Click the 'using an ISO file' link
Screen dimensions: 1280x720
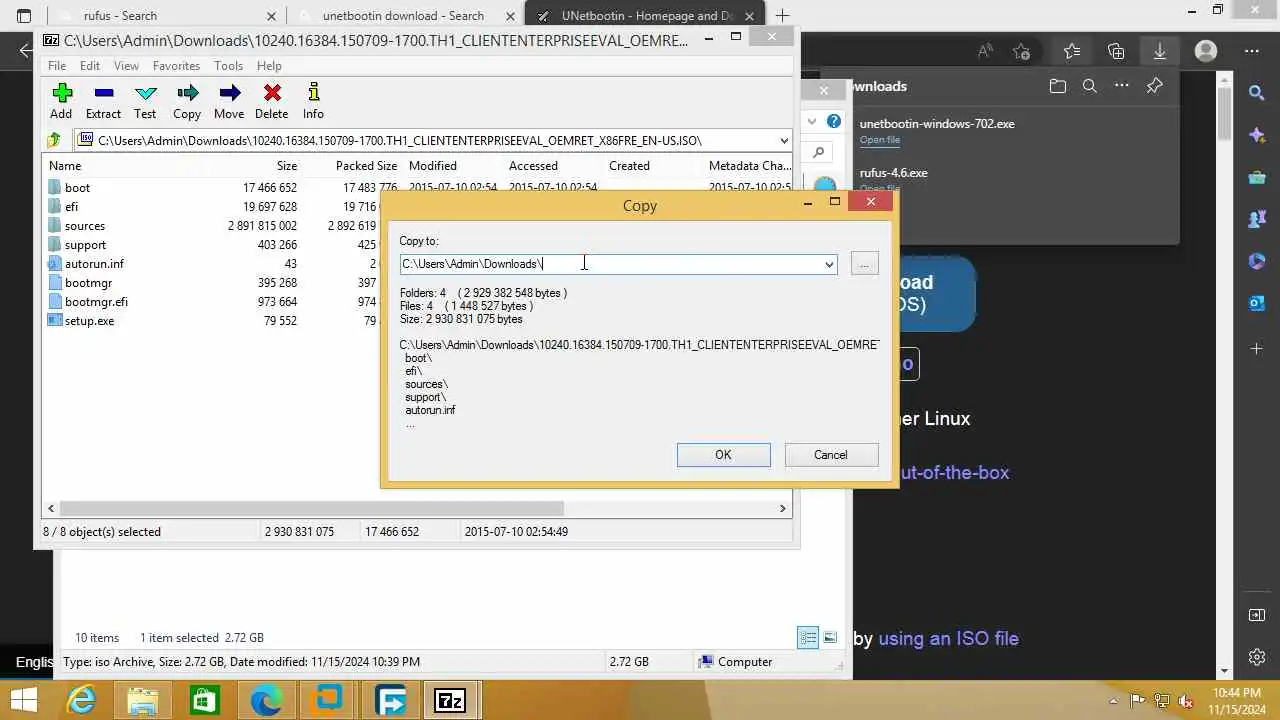tap(948, 638)
